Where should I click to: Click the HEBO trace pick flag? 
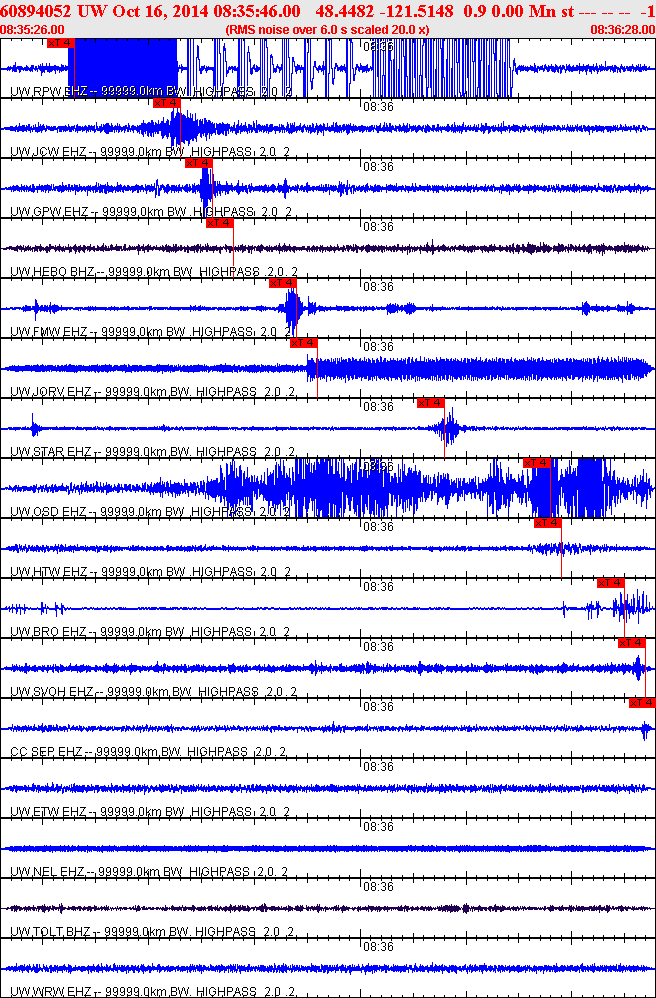[x=219, y=223]
